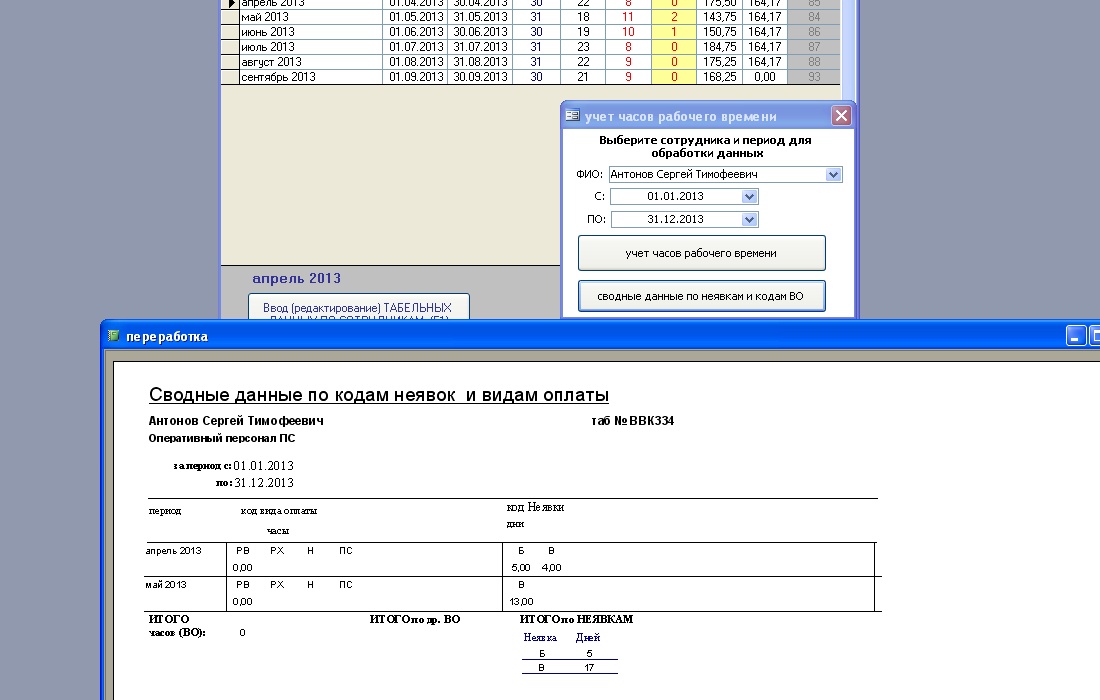Click the 143,75 hours cell
1100x700 pixels.
(x=720, y=17)
